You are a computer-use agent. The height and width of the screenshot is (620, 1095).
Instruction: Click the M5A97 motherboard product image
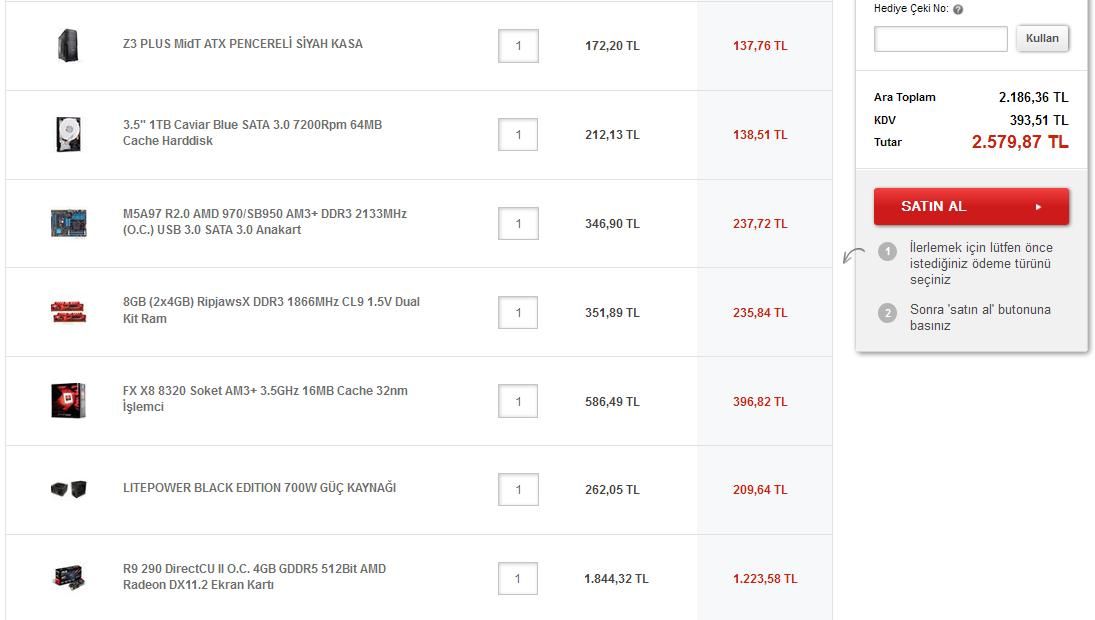tap(68, 223)
